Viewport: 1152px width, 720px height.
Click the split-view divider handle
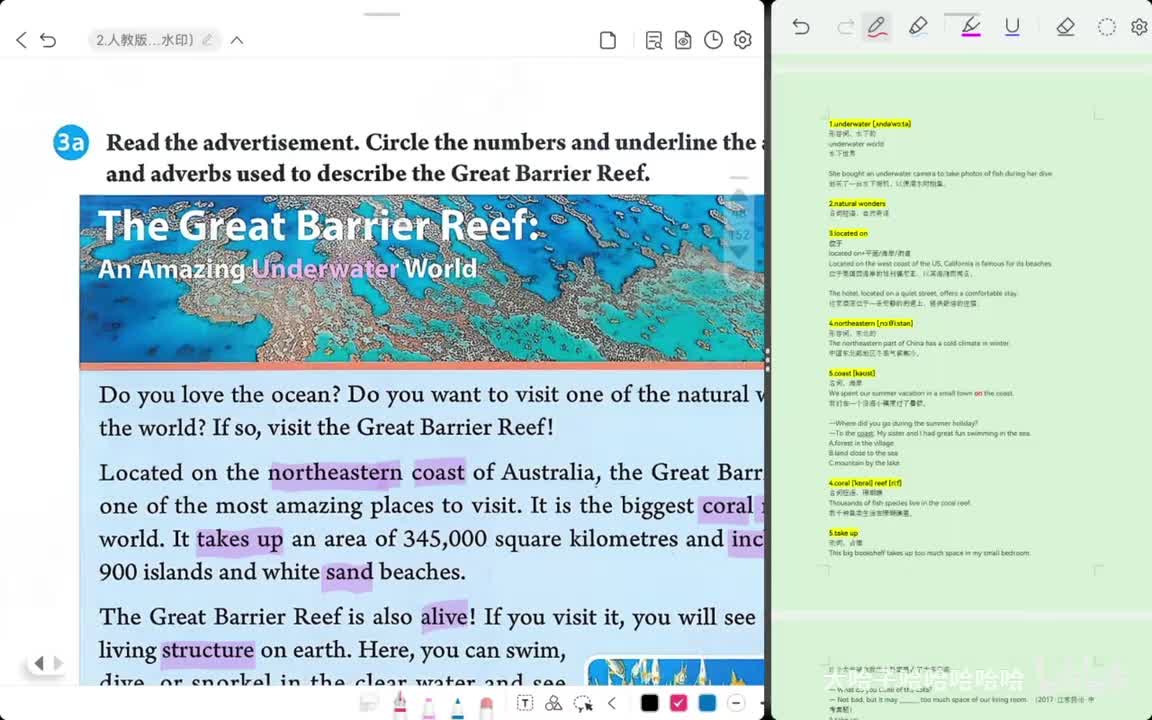tap(767, 360)
